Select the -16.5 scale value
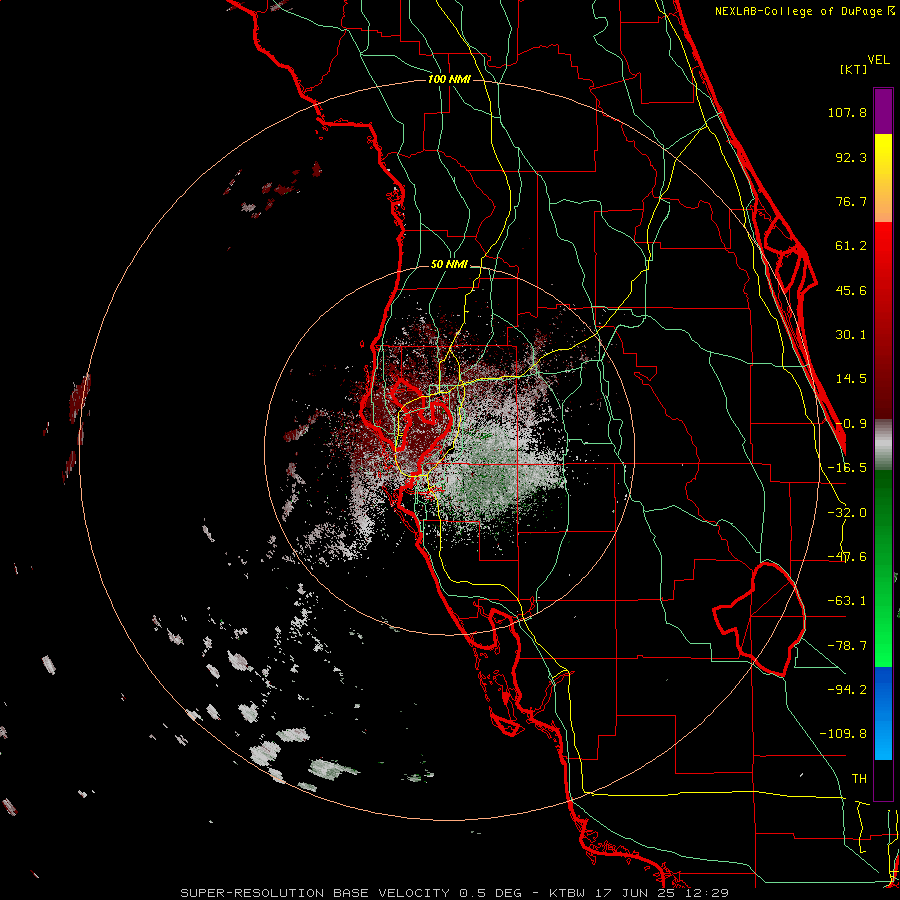Viewport: 900px width, 900px height. coord(847,468)
